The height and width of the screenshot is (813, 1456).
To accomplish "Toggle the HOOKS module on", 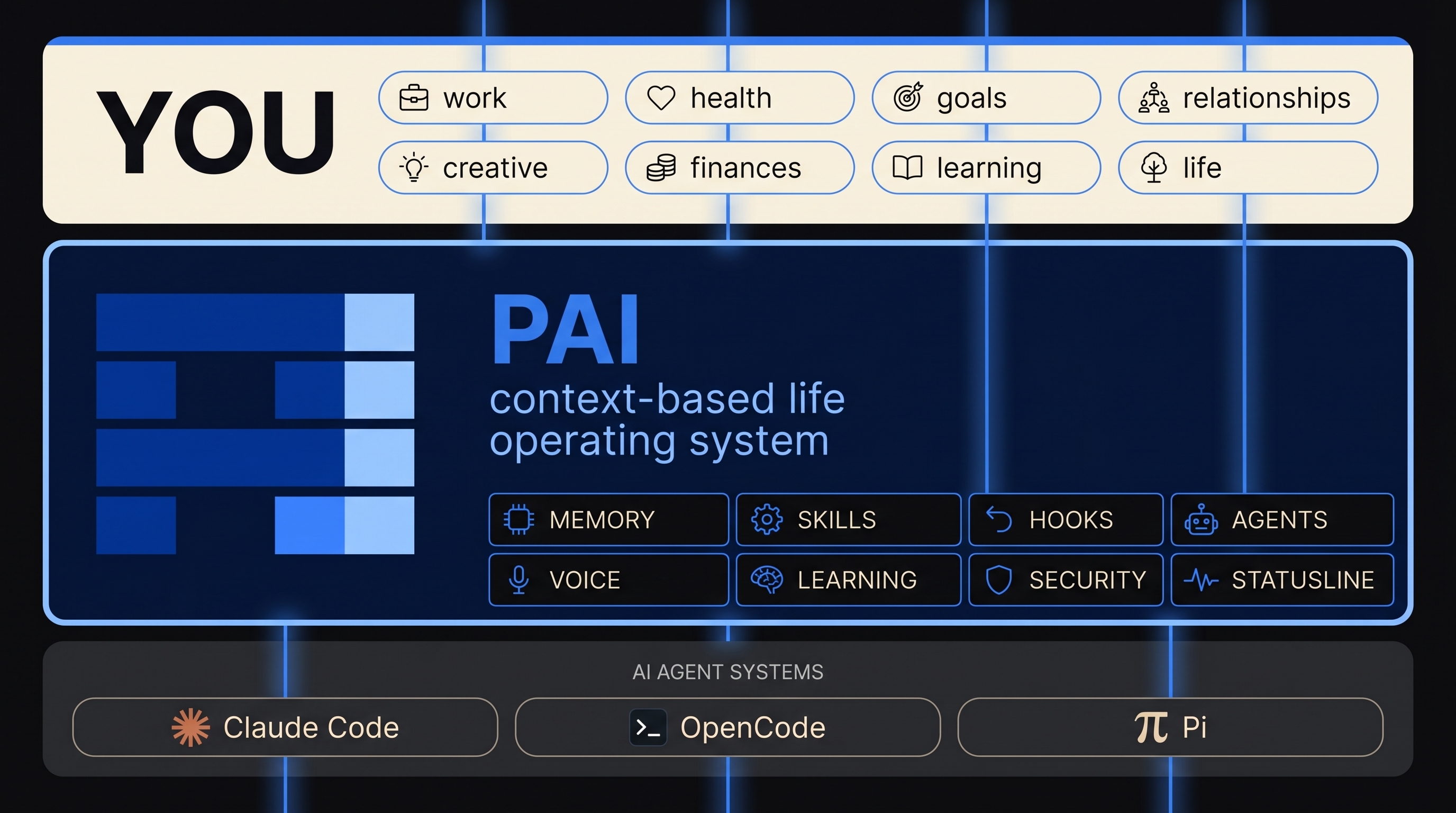I will 1066,520.
